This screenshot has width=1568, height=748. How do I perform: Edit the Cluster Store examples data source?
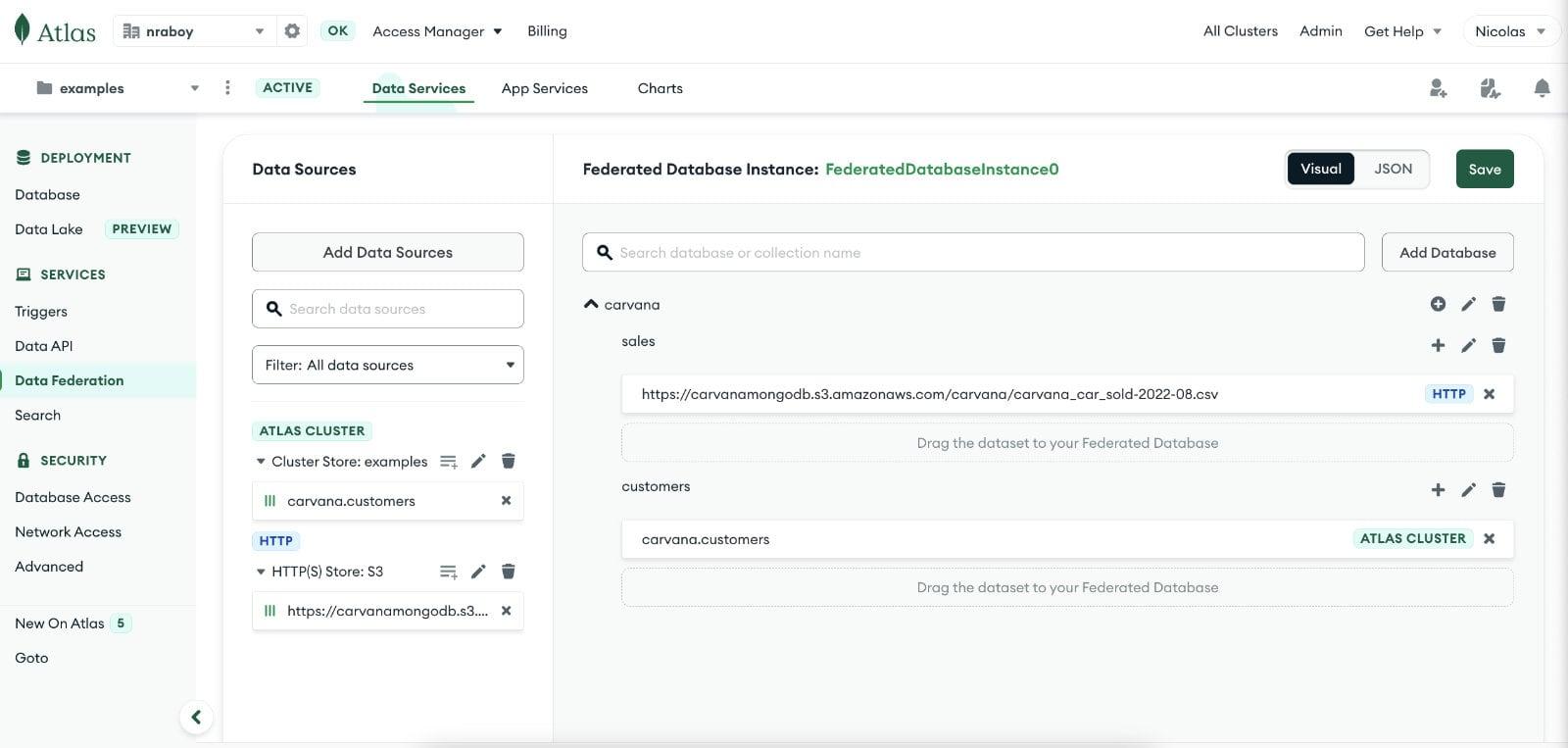point(478,461)
